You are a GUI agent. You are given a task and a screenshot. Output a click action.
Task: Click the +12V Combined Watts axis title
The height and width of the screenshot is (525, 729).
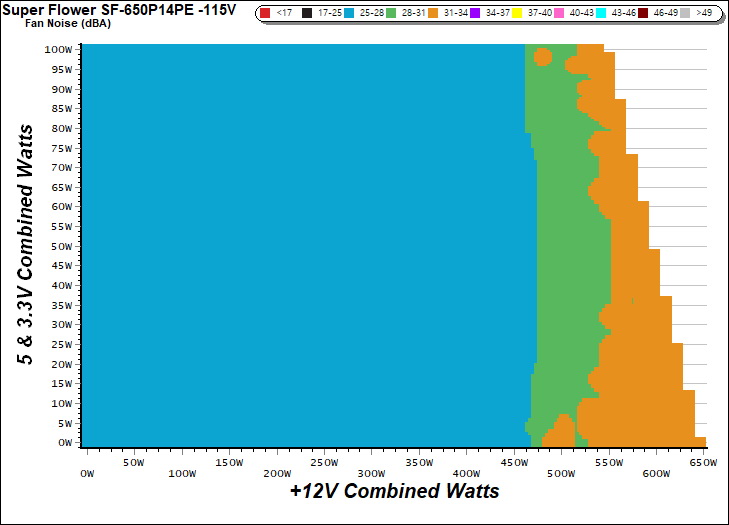(x=394, y=492)
